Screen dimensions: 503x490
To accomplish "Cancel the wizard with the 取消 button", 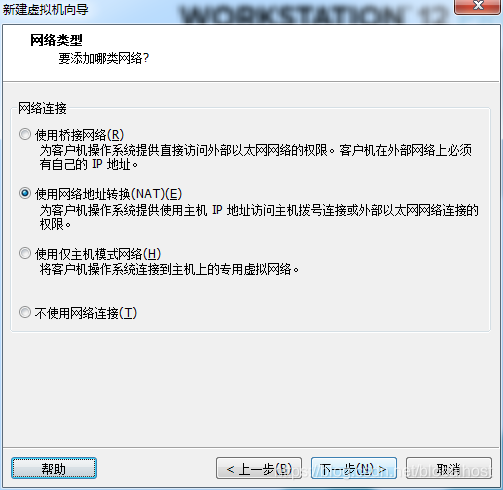I will pos(449,468).
